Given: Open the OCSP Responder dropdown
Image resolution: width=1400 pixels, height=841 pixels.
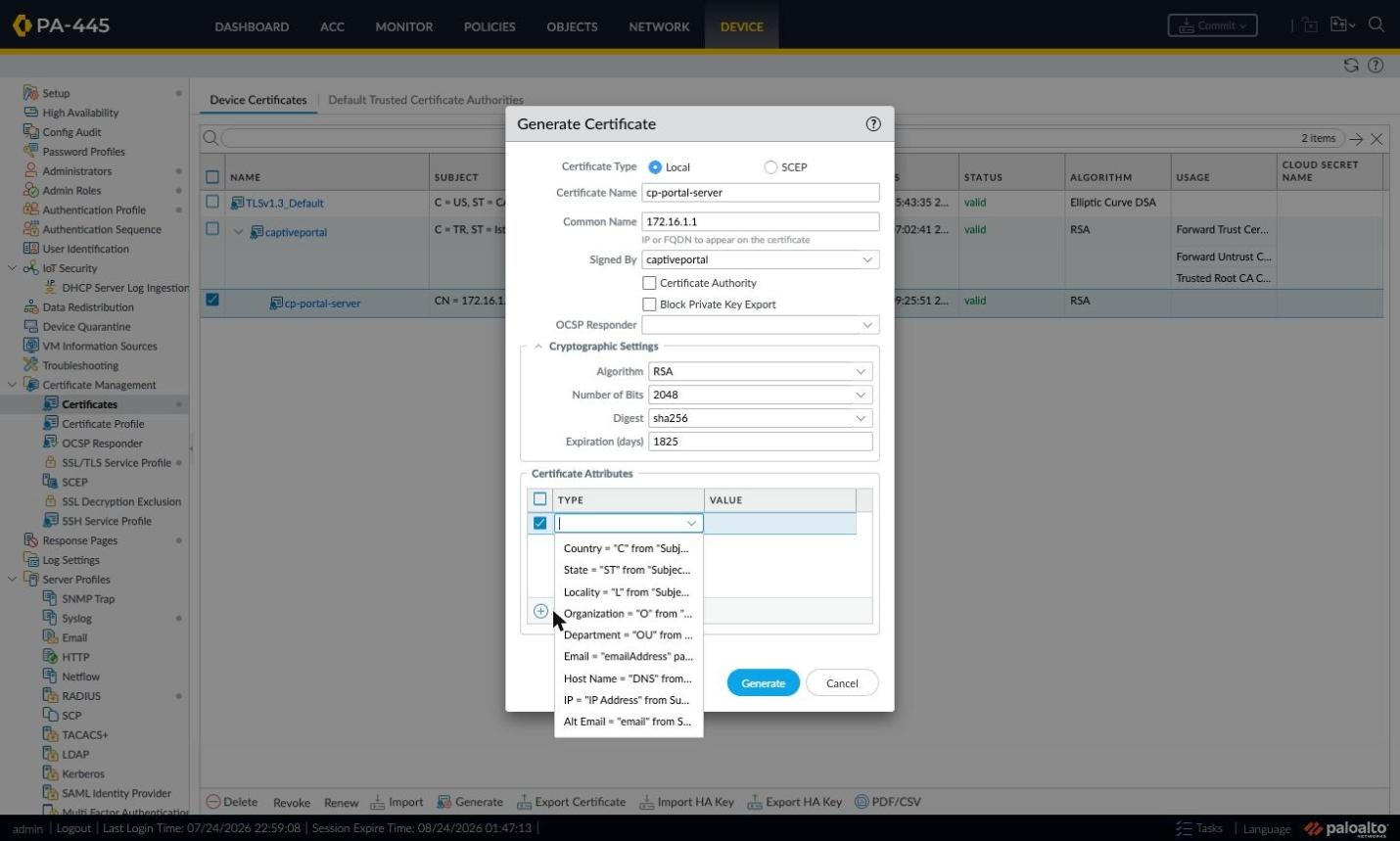Looking at the screenshot, I should coord(866,325).
